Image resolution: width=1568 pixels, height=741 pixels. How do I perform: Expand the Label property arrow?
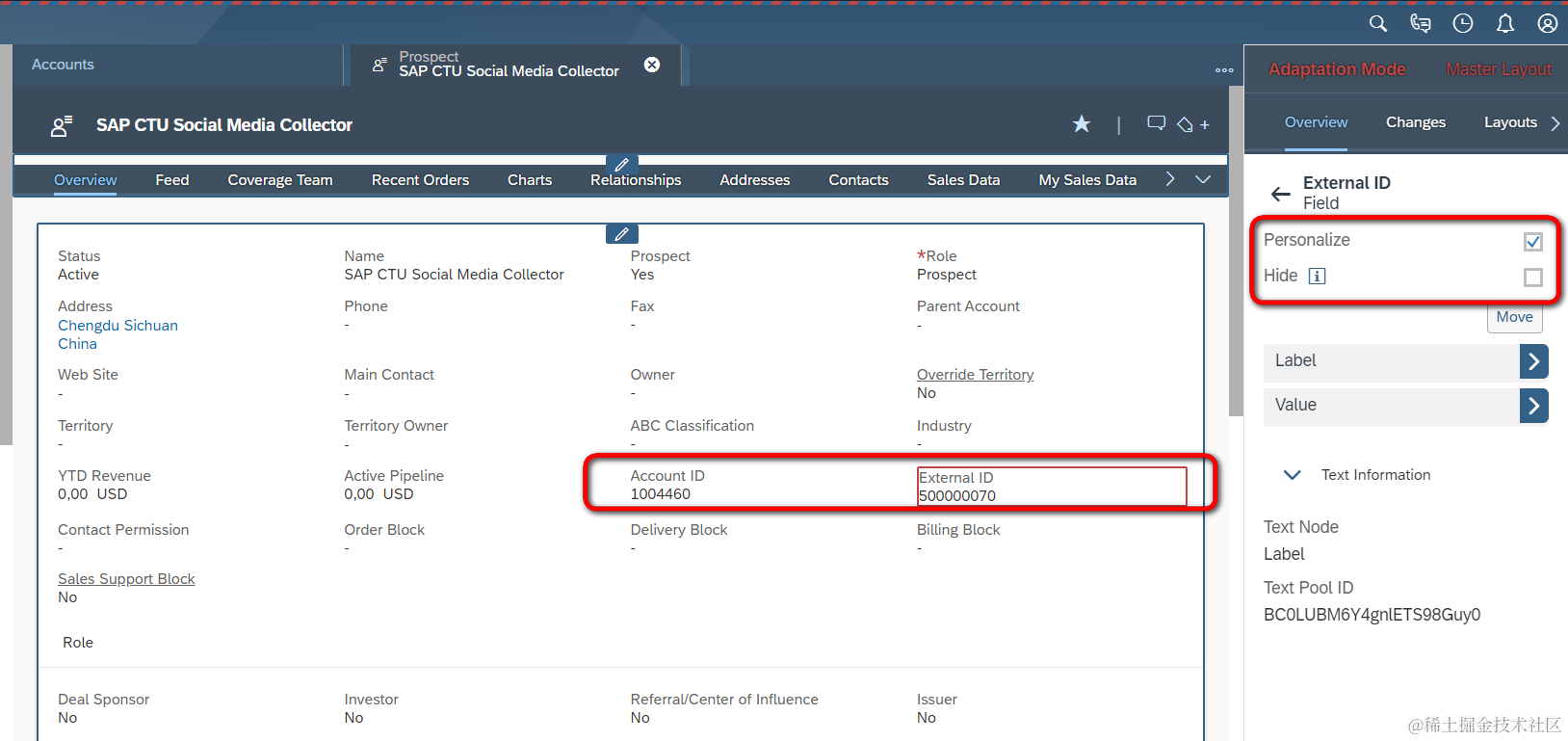[1534, 361]
